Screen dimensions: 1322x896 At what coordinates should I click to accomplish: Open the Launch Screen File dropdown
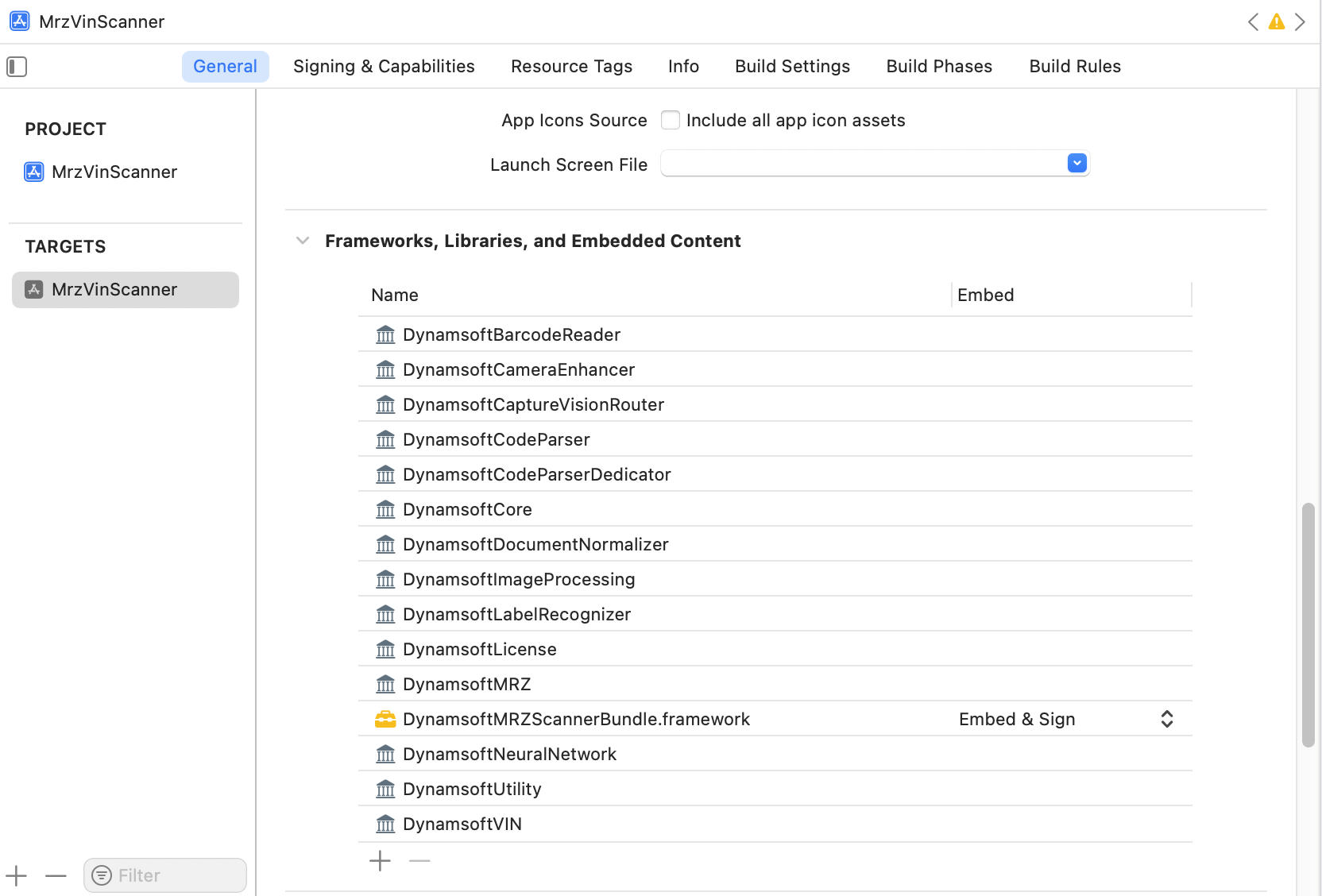coord(1077,163)
